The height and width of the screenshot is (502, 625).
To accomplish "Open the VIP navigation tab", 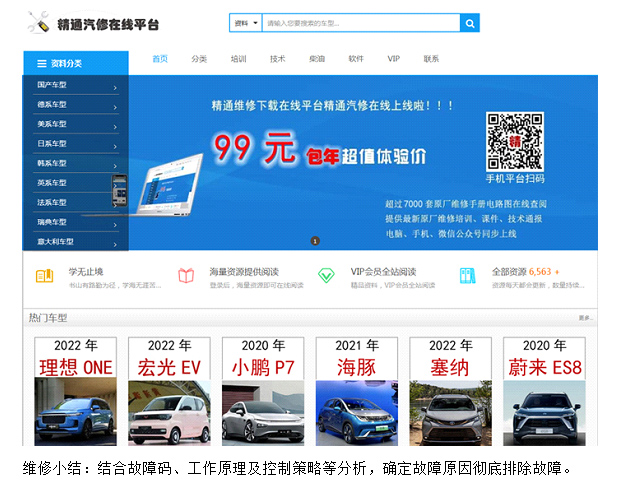I will point(393,59).
